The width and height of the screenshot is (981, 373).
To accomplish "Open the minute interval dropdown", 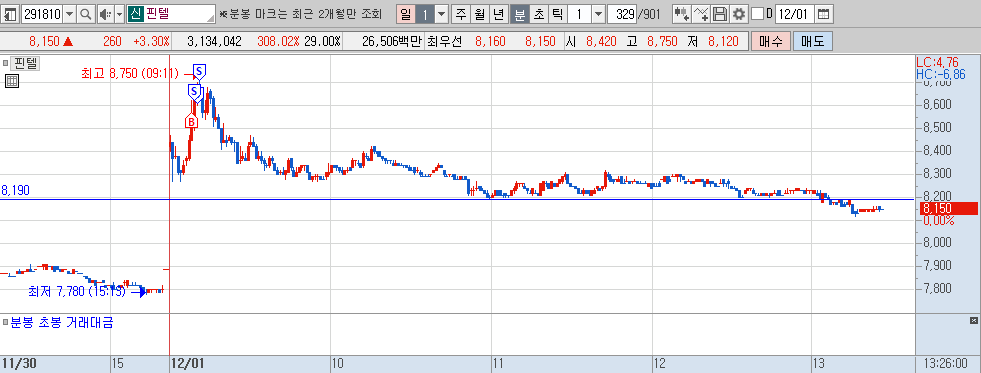I will coord(599,13).
